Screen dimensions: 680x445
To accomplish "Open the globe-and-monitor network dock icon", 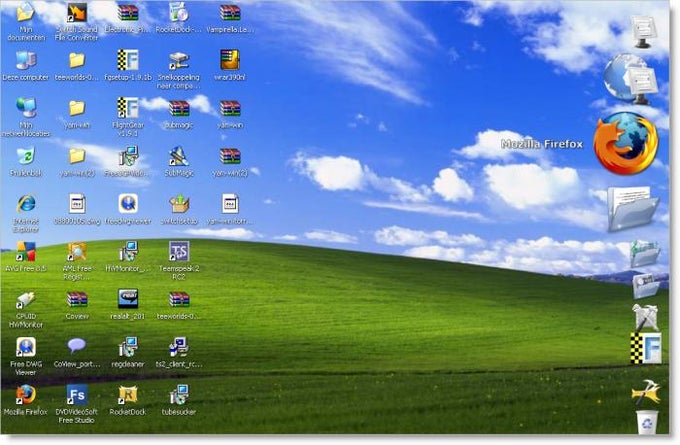I will coord(631,78).
